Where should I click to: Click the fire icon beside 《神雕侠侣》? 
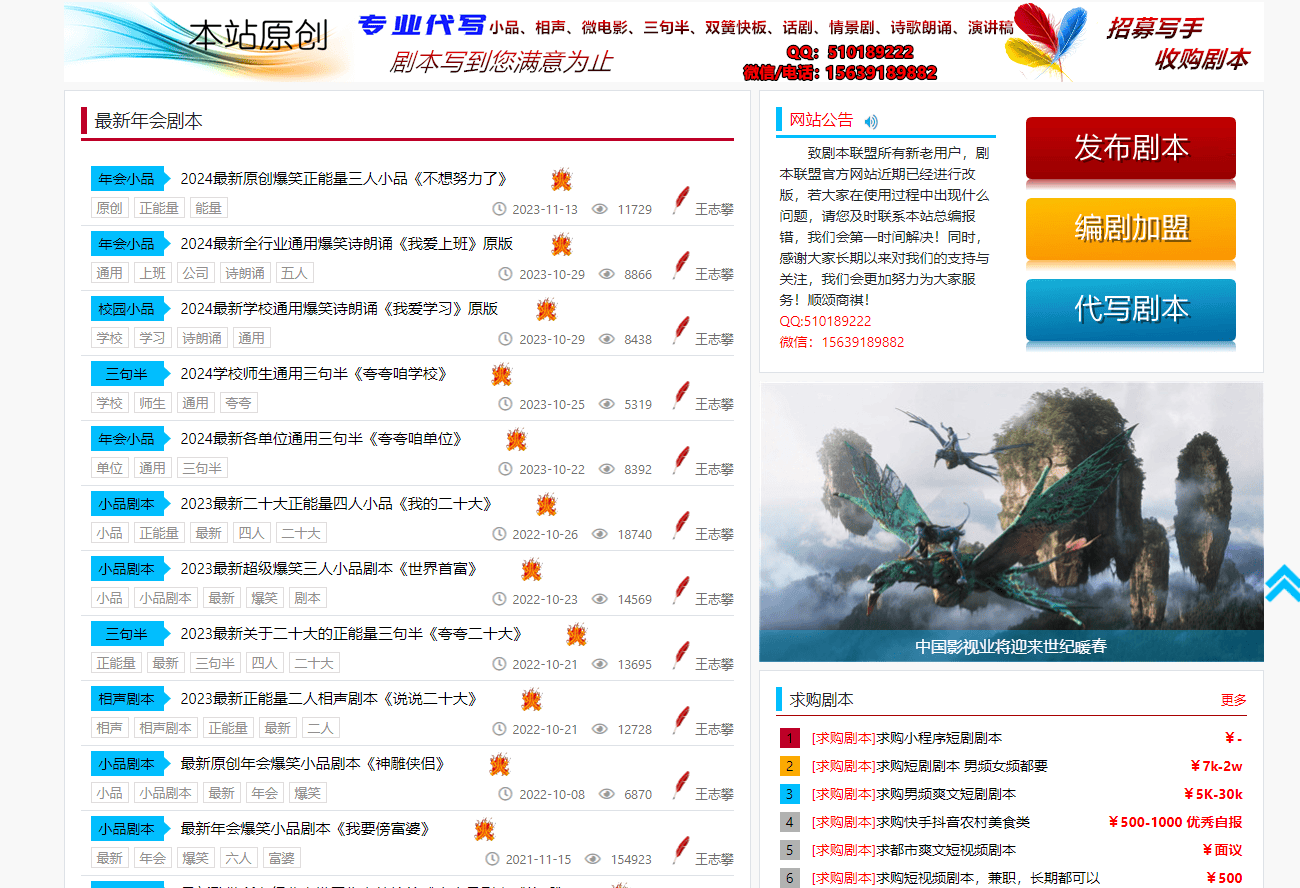coord(499,765)
